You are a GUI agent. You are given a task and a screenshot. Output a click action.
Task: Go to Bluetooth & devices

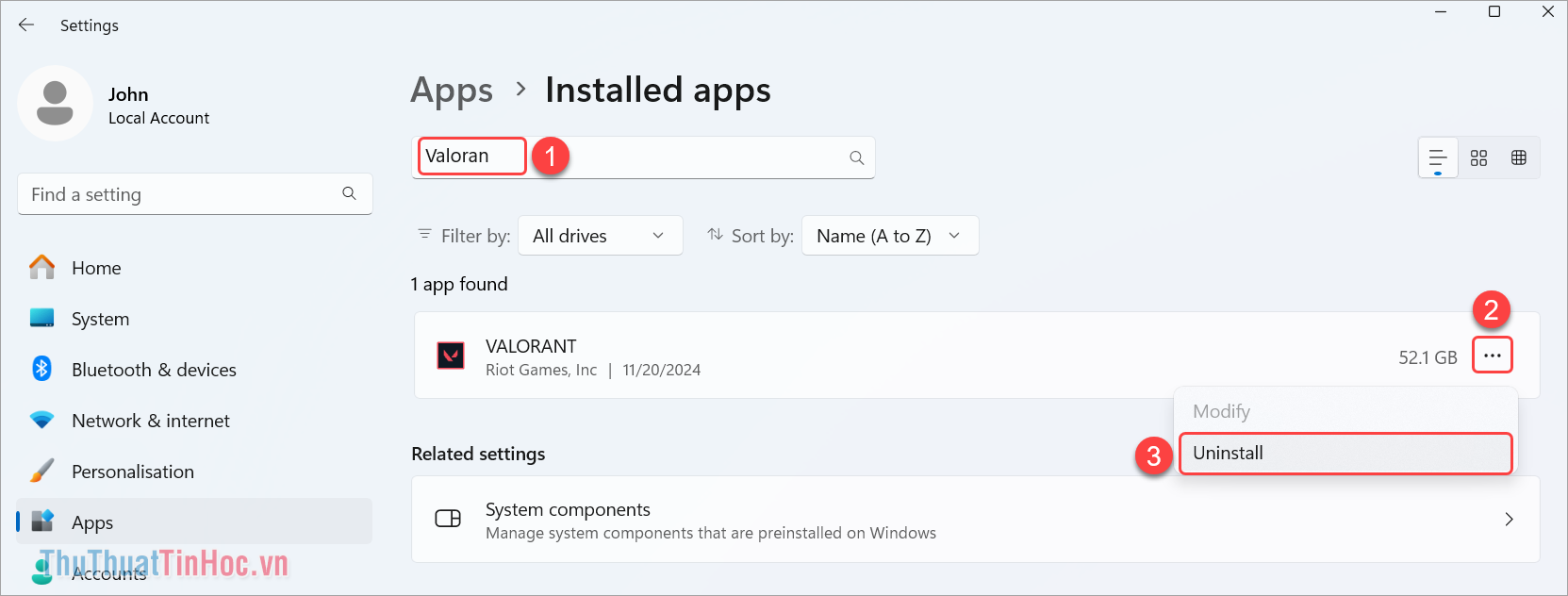click(x=194, y=370)
